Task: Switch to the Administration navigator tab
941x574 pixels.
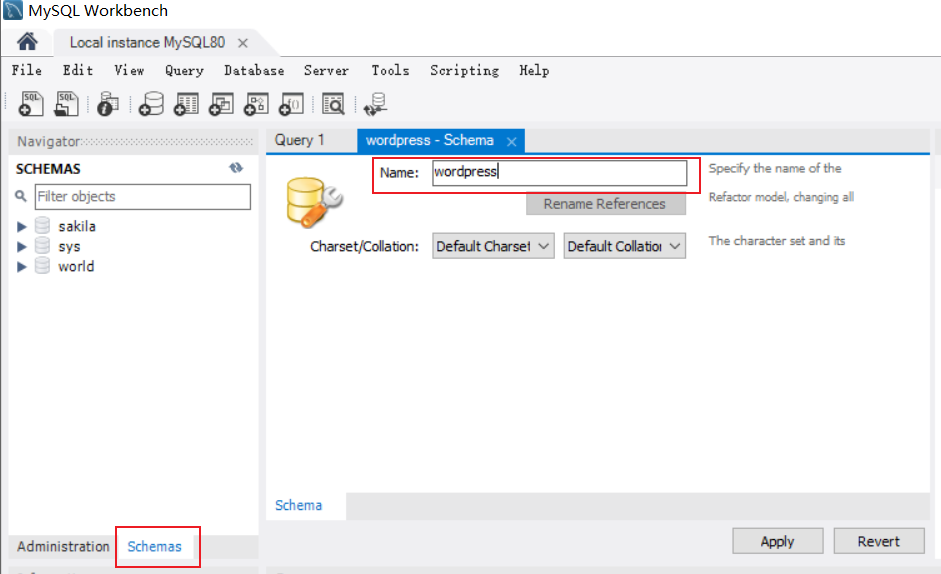Action: click(x=63, y=546)
